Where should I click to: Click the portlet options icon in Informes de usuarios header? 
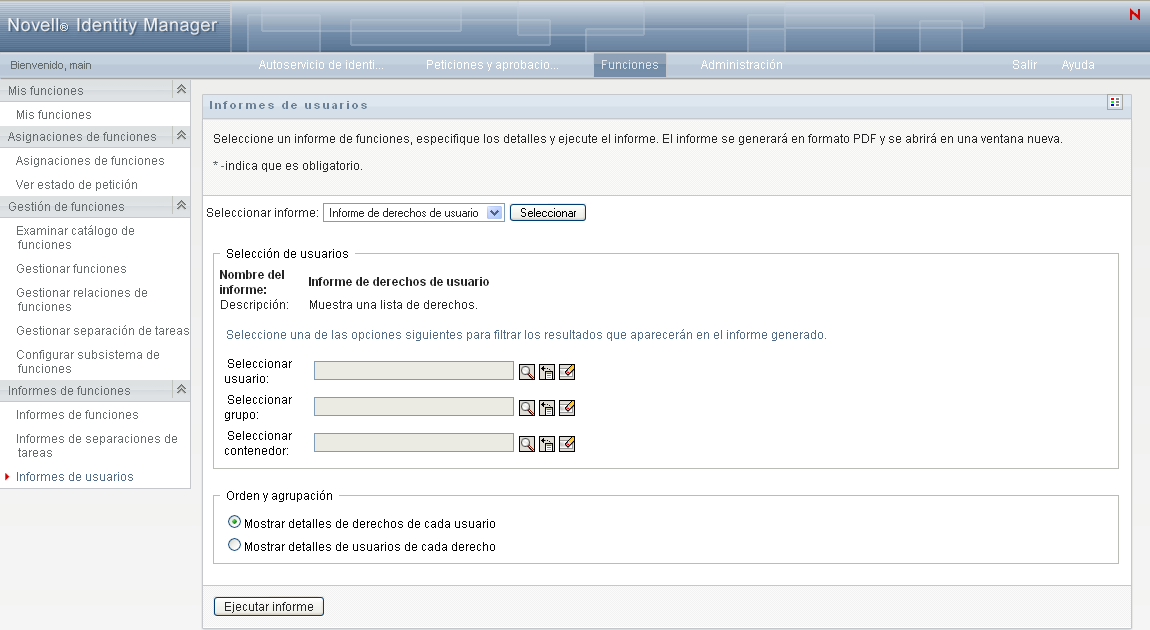pos(1115,103)
